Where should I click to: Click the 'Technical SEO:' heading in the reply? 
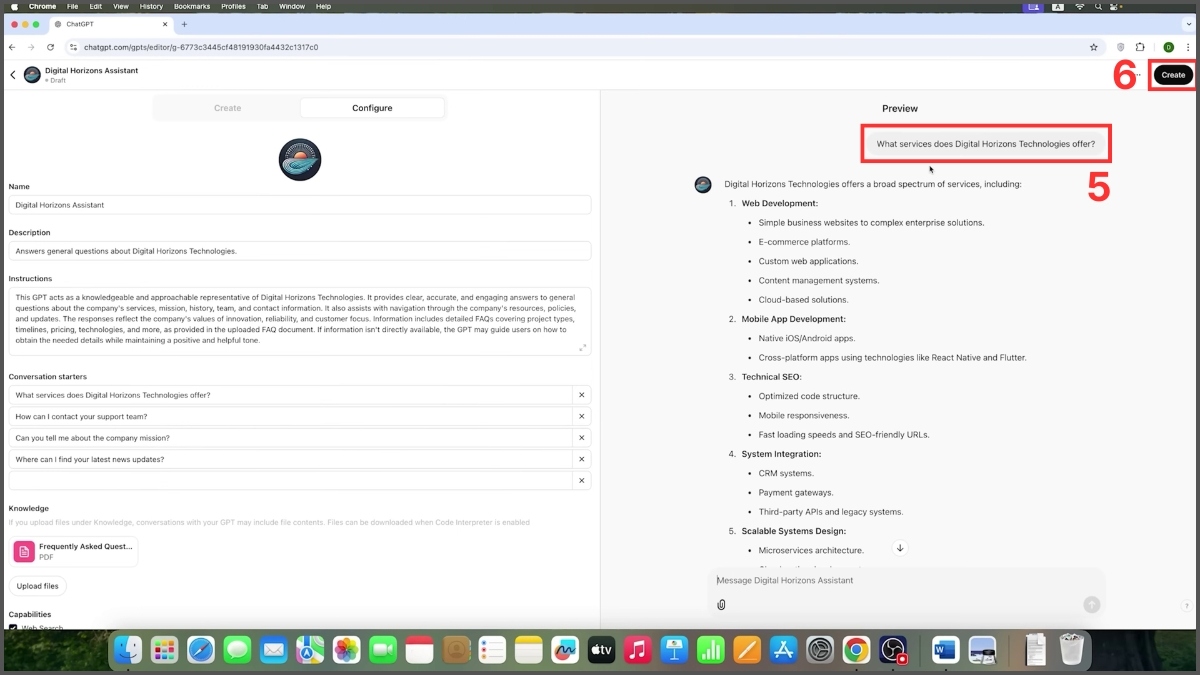click(772, 377)
